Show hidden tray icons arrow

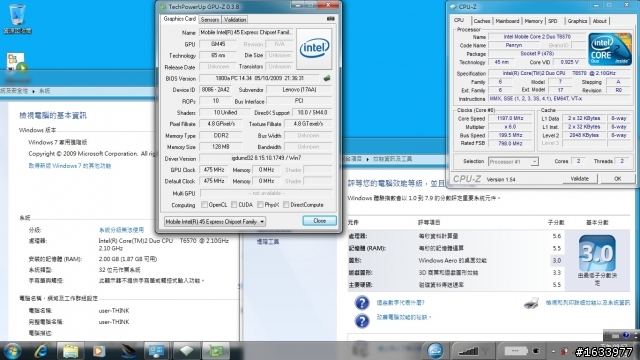click(x=553, y=351)
